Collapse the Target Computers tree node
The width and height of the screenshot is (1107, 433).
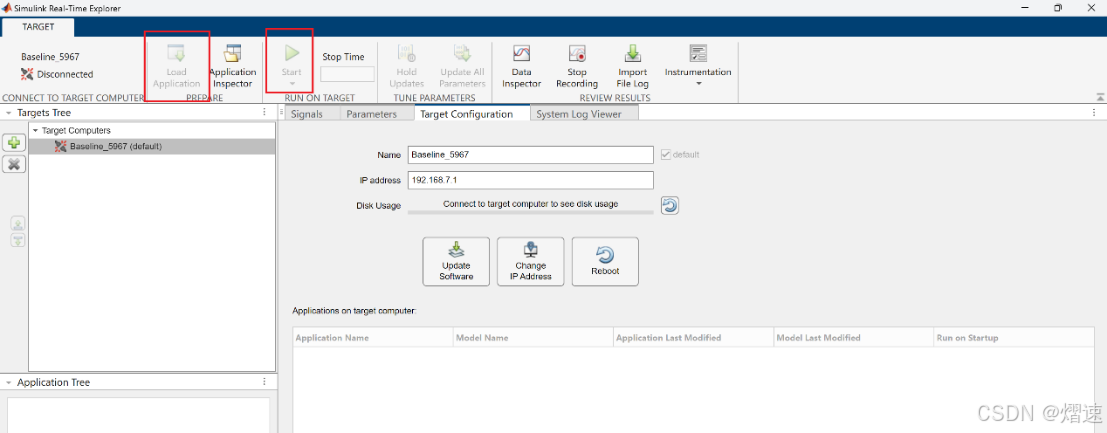pos(35,131)
